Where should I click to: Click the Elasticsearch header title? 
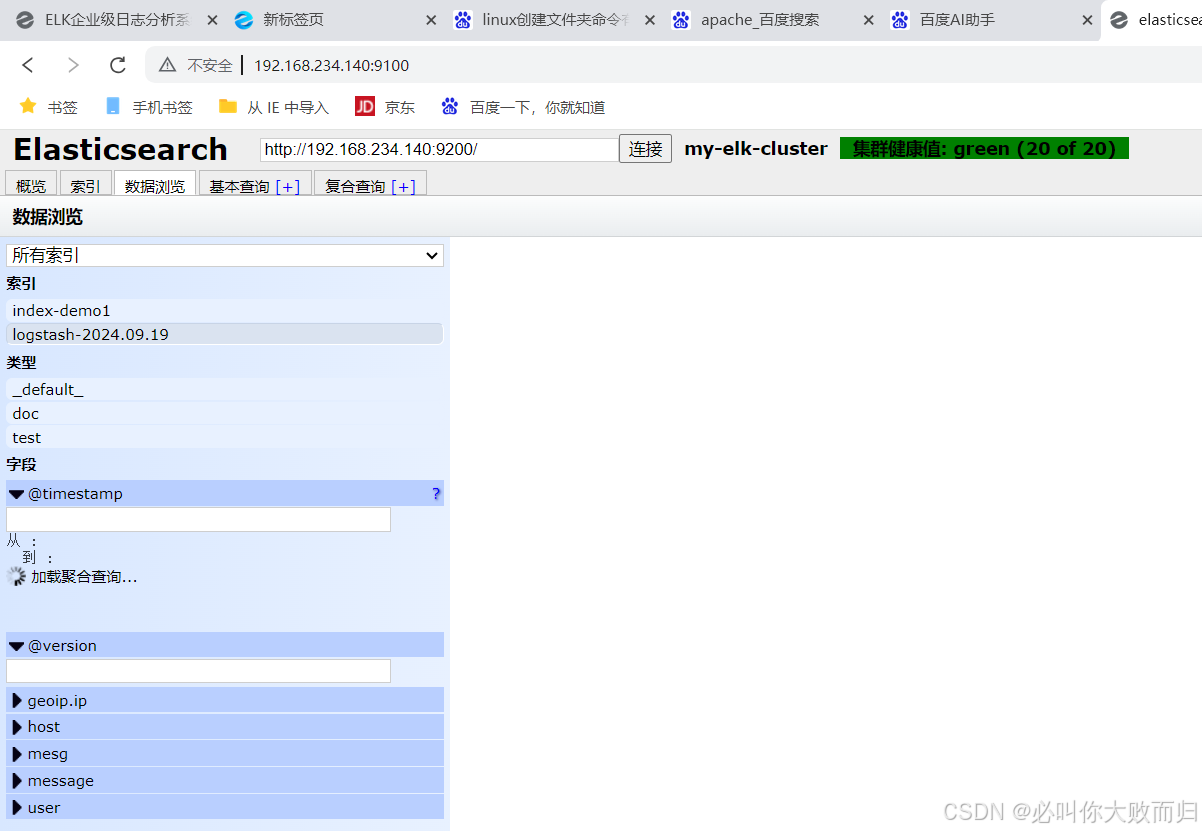[120, 149]
